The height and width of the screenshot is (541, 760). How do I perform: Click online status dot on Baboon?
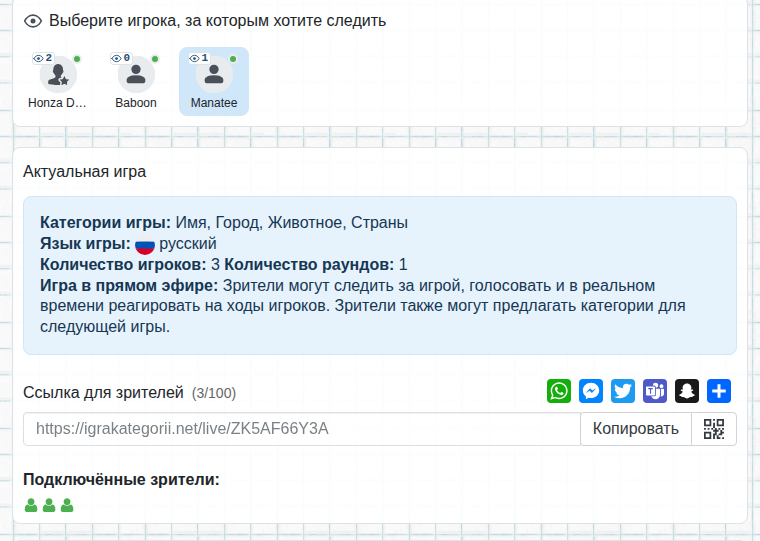(x=155, y=59)
